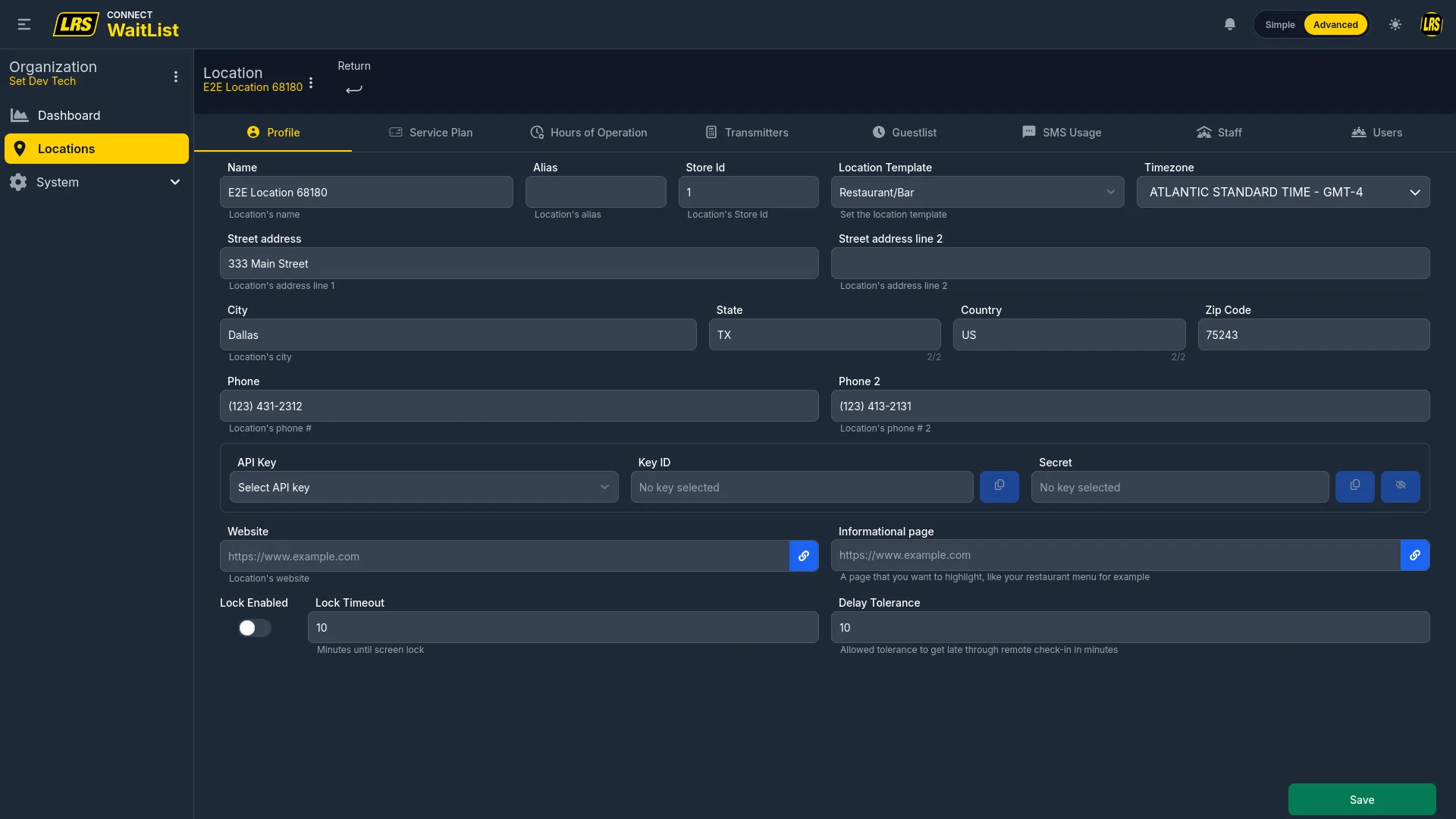Focus the Name input field
This screenshot has width=1456, height=819.
(x=366, y=192)
